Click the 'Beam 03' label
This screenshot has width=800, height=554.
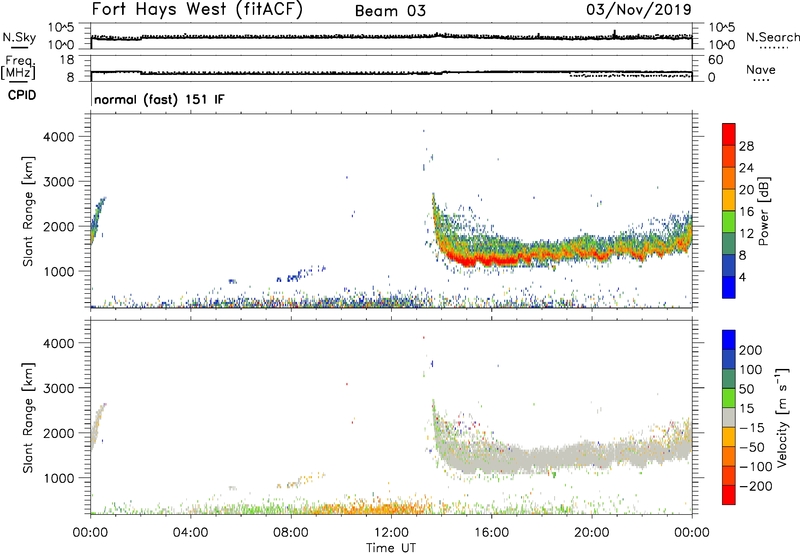pyautogui.click(x=390, y=11)
